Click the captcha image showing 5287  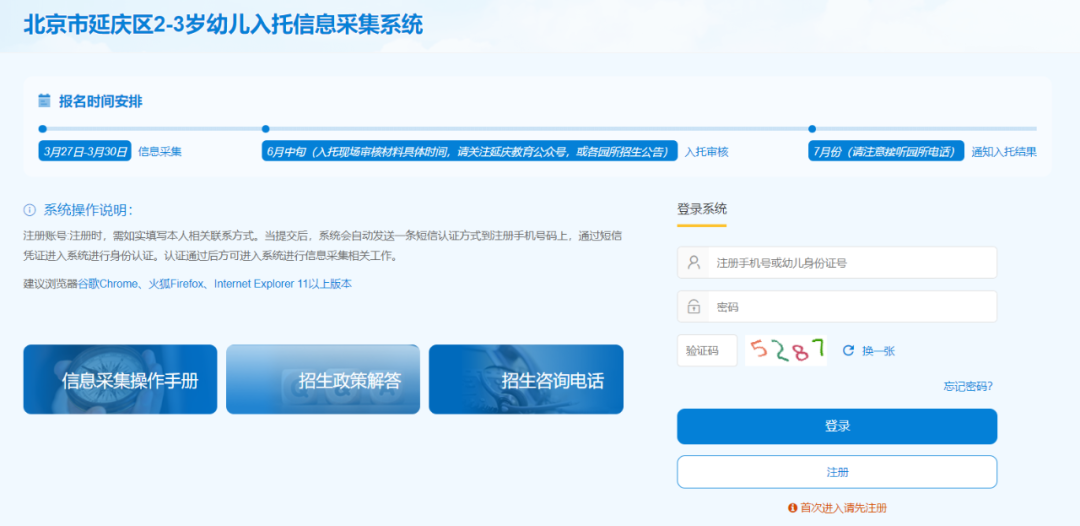[x=786, y=350]
